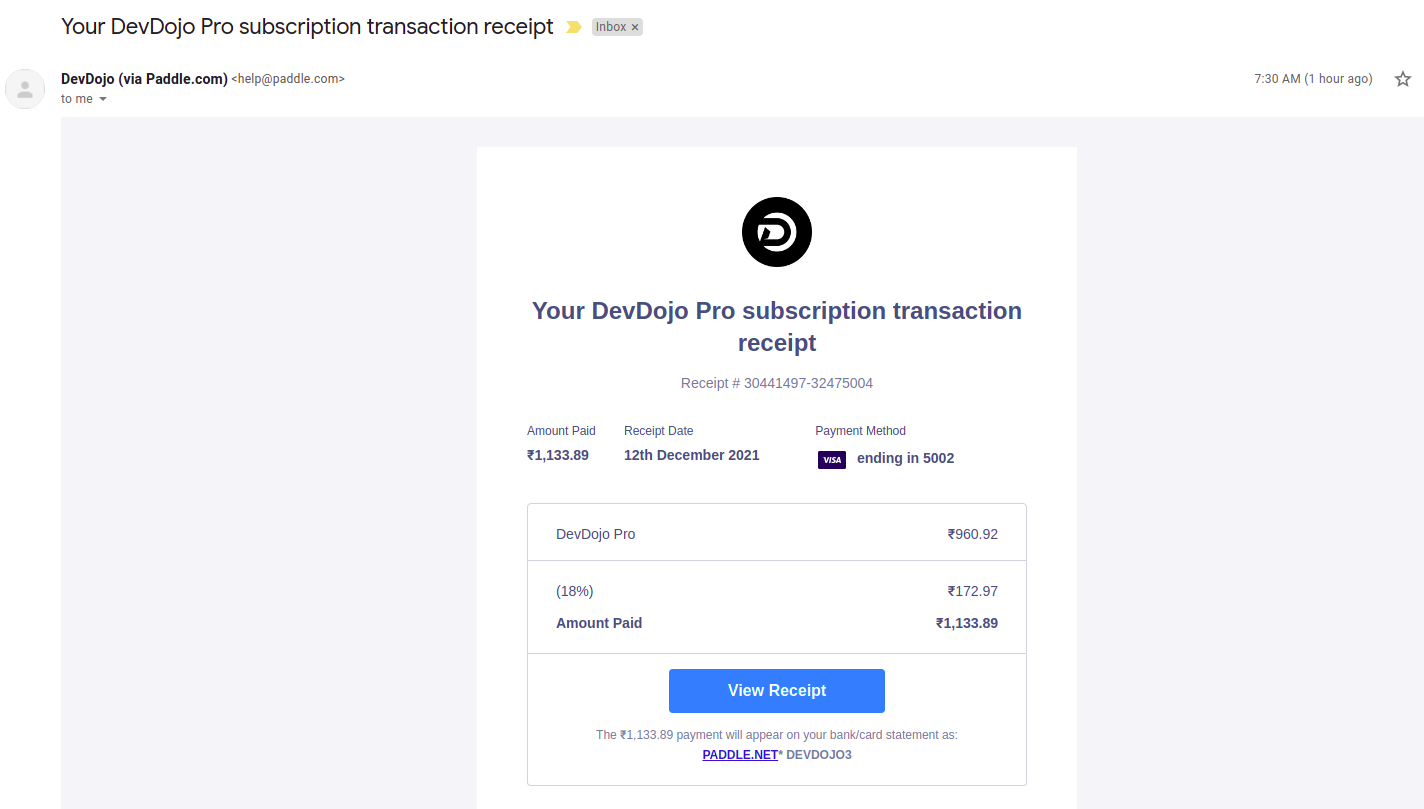1424x809 pixels.
Task: Star this email from DevDojo
Action: [x=1403, y=79]
